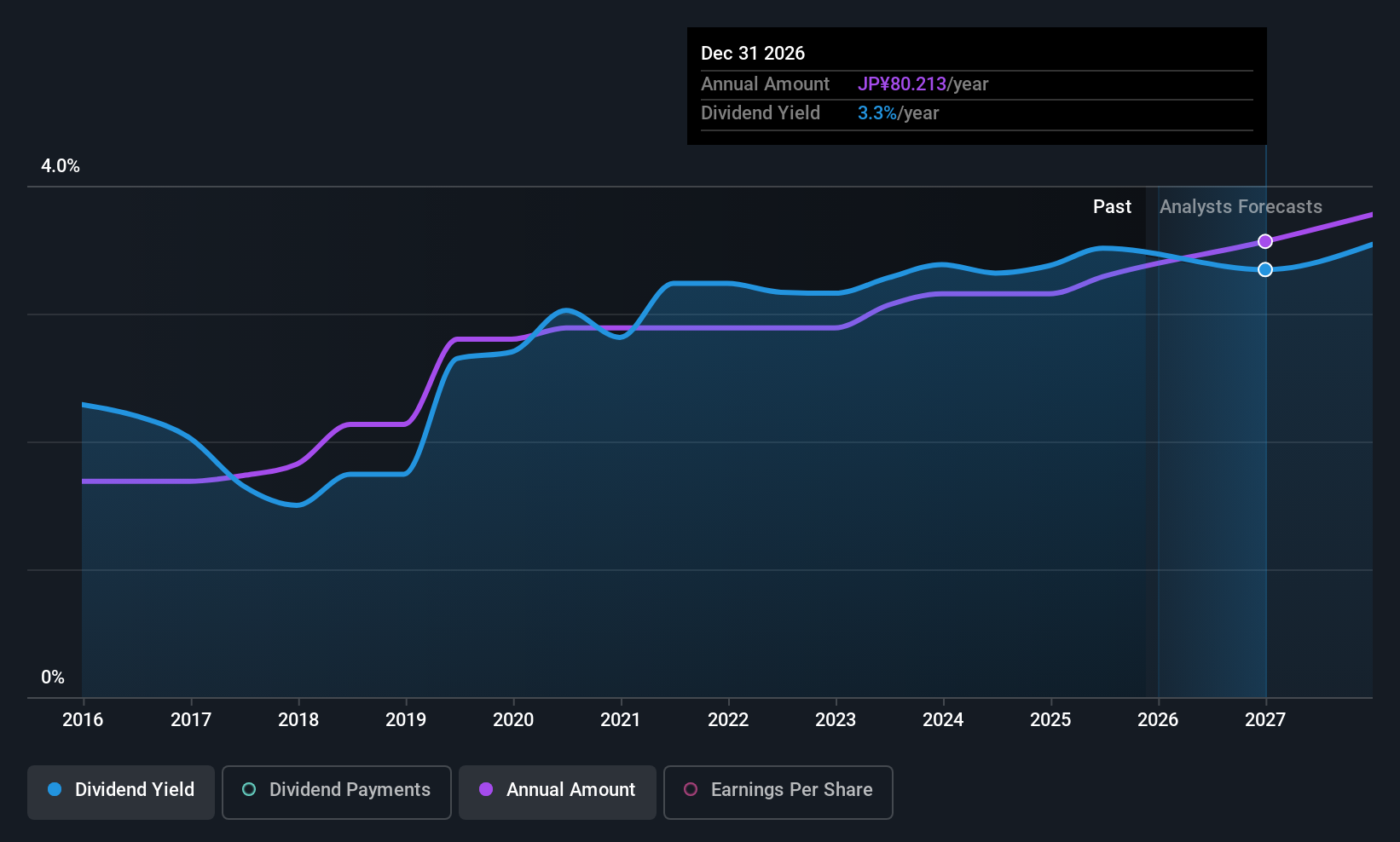1400x842 pixels.
Task: Click the teal Dividend Payments legend circle
Action: tap(249, 789)
